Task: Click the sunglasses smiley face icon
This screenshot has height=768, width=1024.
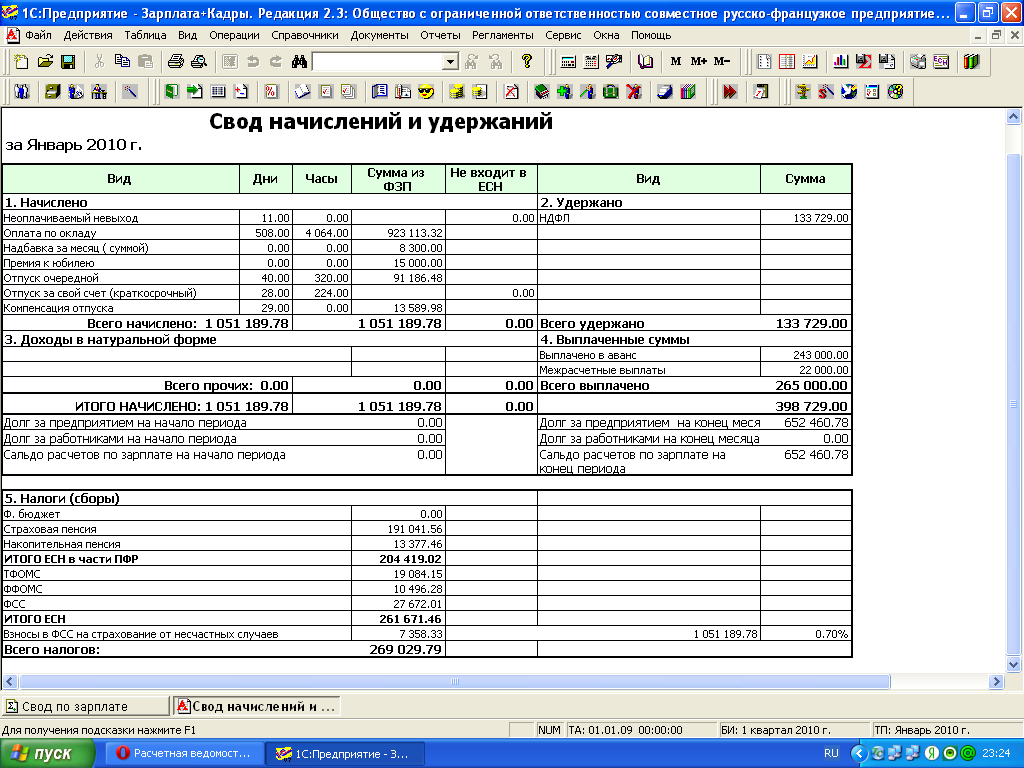Action: pyautogui.click(x=426, y=91)
